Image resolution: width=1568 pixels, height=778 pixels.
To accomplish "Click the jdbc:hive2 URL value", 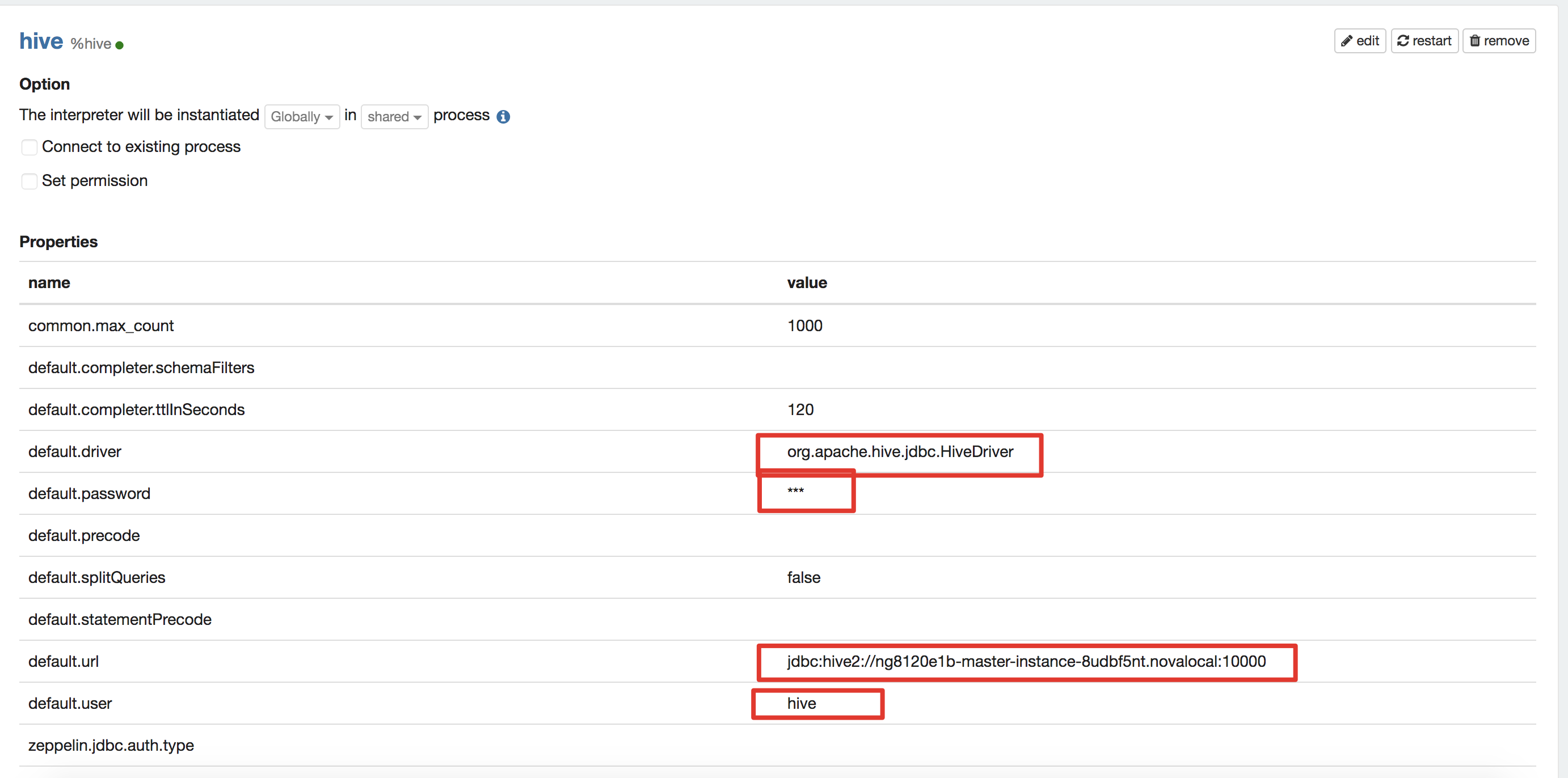I will 1026,661.
